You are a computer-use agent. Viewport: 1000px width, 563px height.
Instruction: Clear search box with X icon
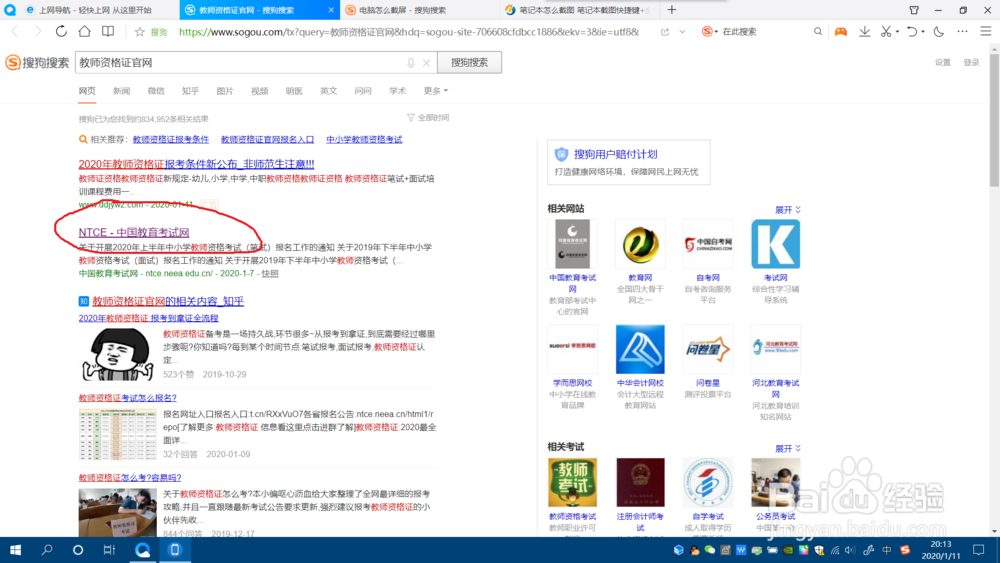(427, 62)
